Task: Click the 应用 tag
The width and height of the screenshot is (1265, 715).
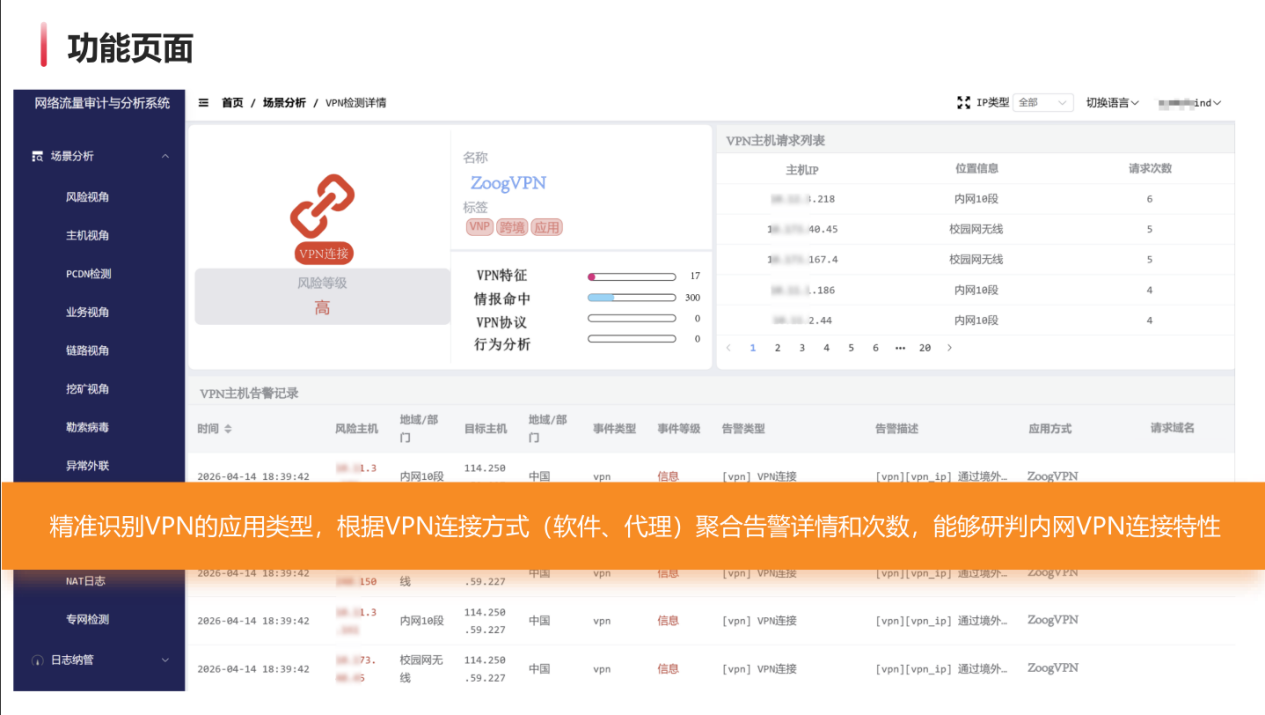Action: pos(547,227)
